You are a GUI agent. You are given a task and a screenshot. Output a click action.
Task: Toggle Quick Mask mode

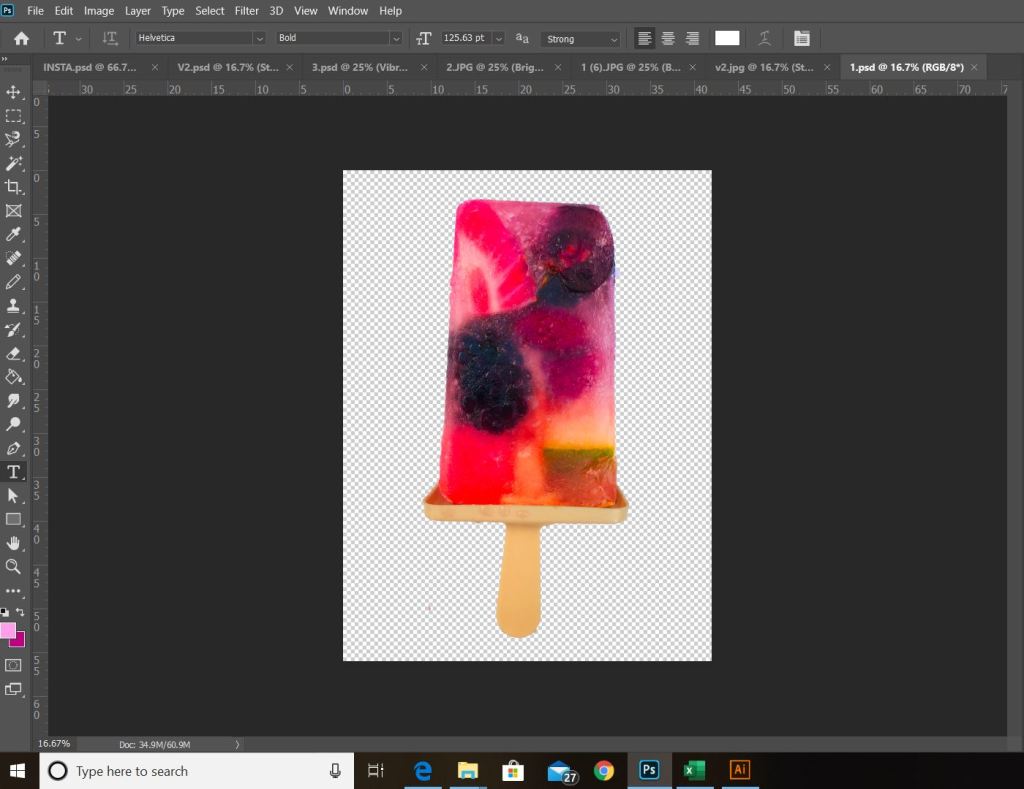click(x=14, y=665)
